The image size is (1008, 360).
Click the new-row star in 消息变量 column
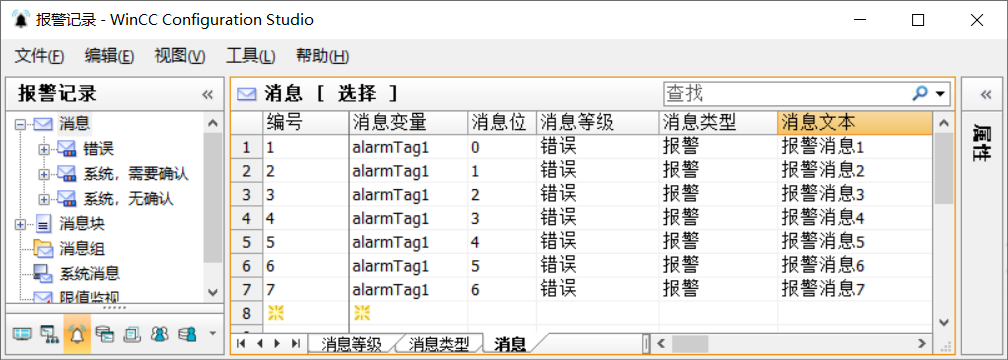362,313
